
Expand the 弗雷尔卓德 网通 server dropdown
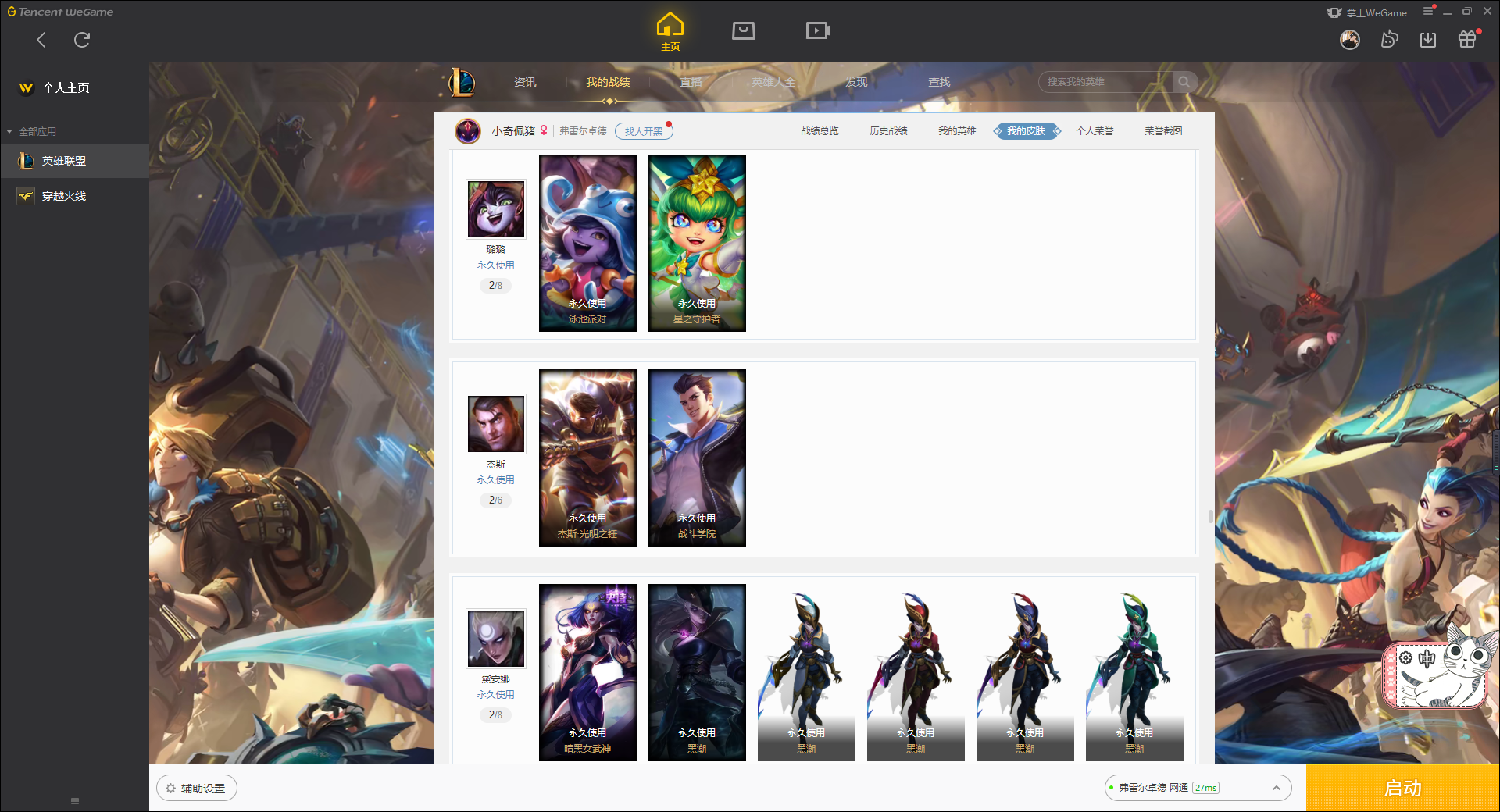pos(1198,788)
